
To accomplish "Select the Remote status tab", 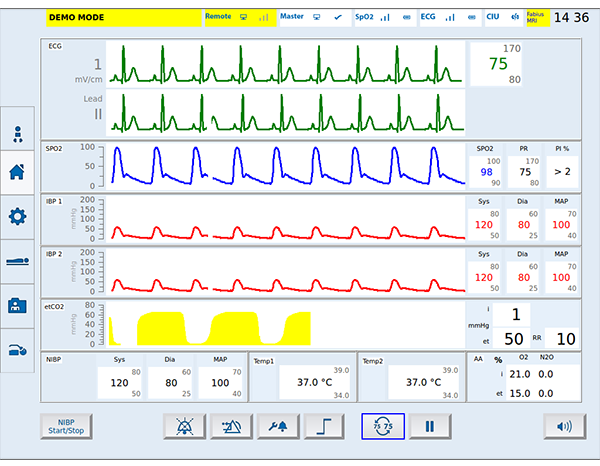I will [238, 17].
